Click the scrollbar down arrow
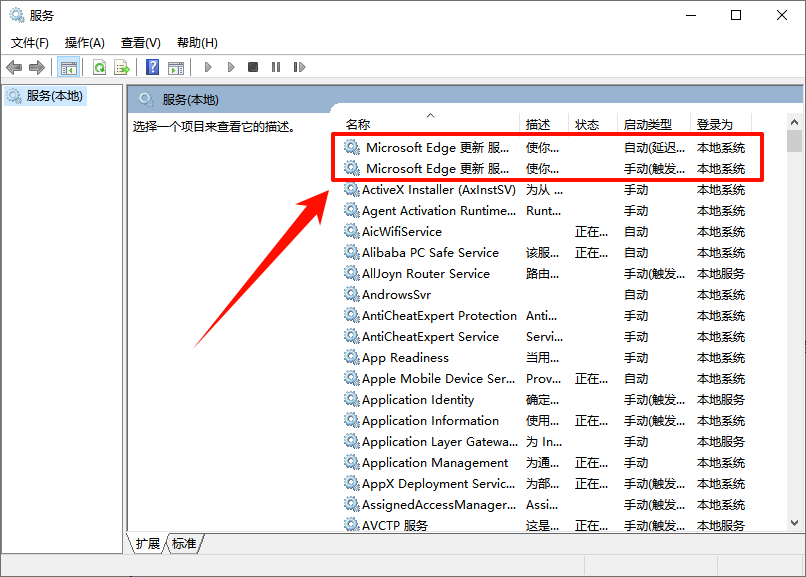Viewport: 806px width, 577px height. [794, 523]
